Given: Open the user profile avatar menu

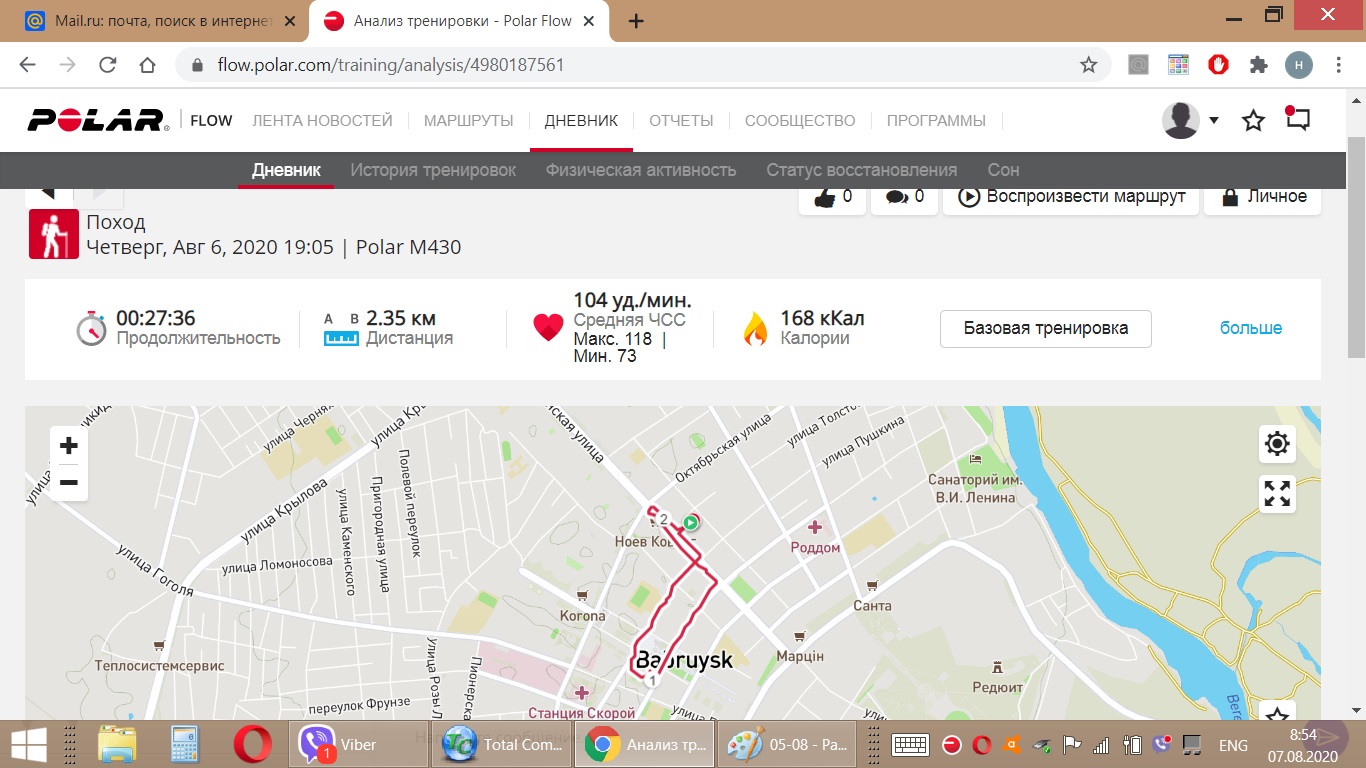Looking at the screenshot, I should point(1181,120).
